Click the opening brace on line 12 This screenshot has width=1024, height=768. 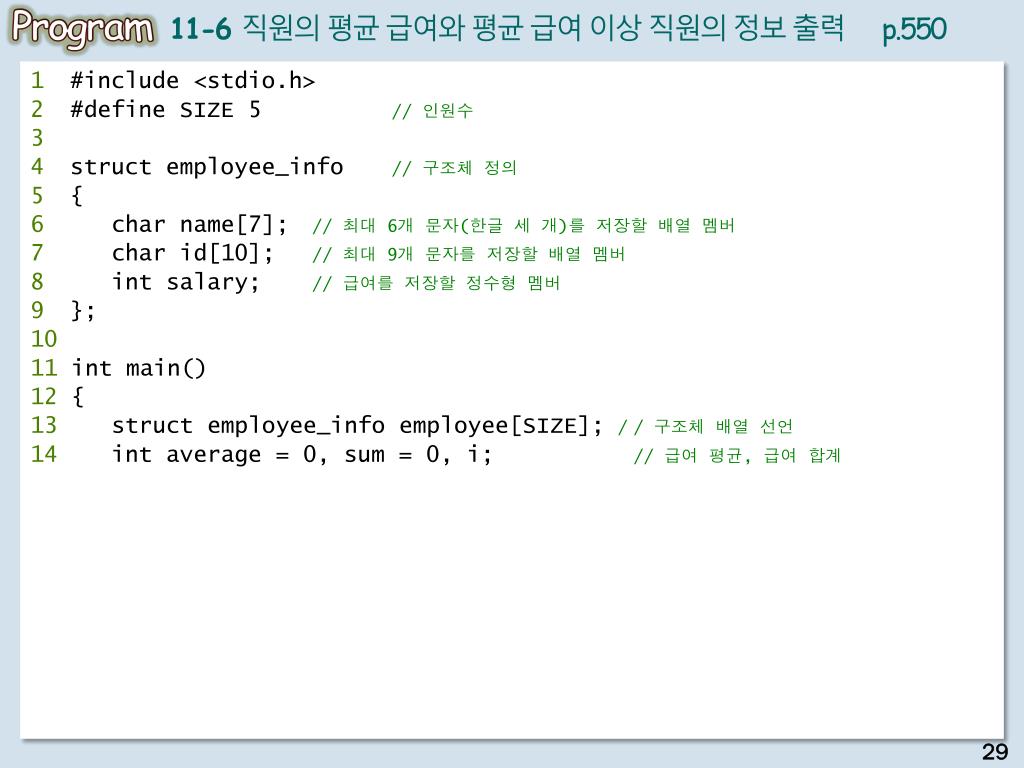pos(77,396)
